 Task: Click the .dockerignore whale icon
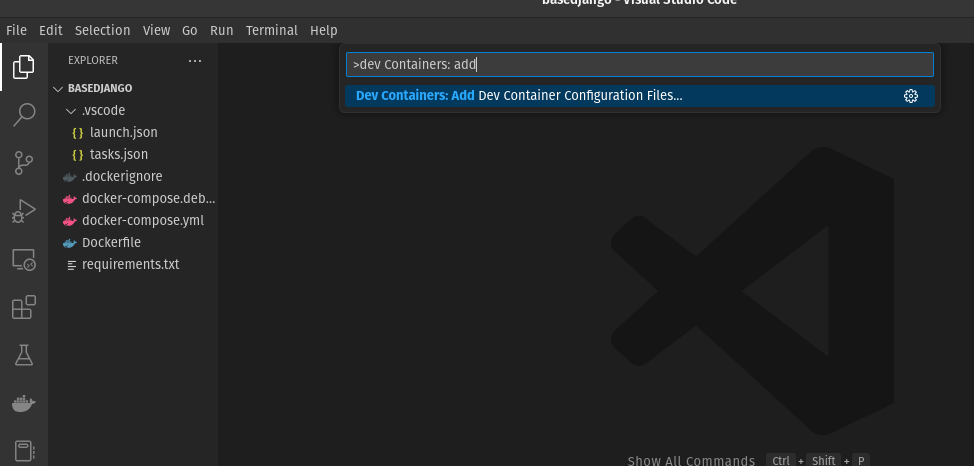70,177
